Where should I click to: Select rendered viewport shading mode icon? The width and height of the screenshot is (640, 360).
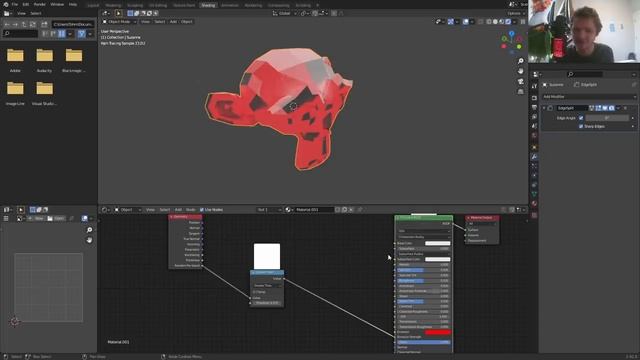pos(508,22)
